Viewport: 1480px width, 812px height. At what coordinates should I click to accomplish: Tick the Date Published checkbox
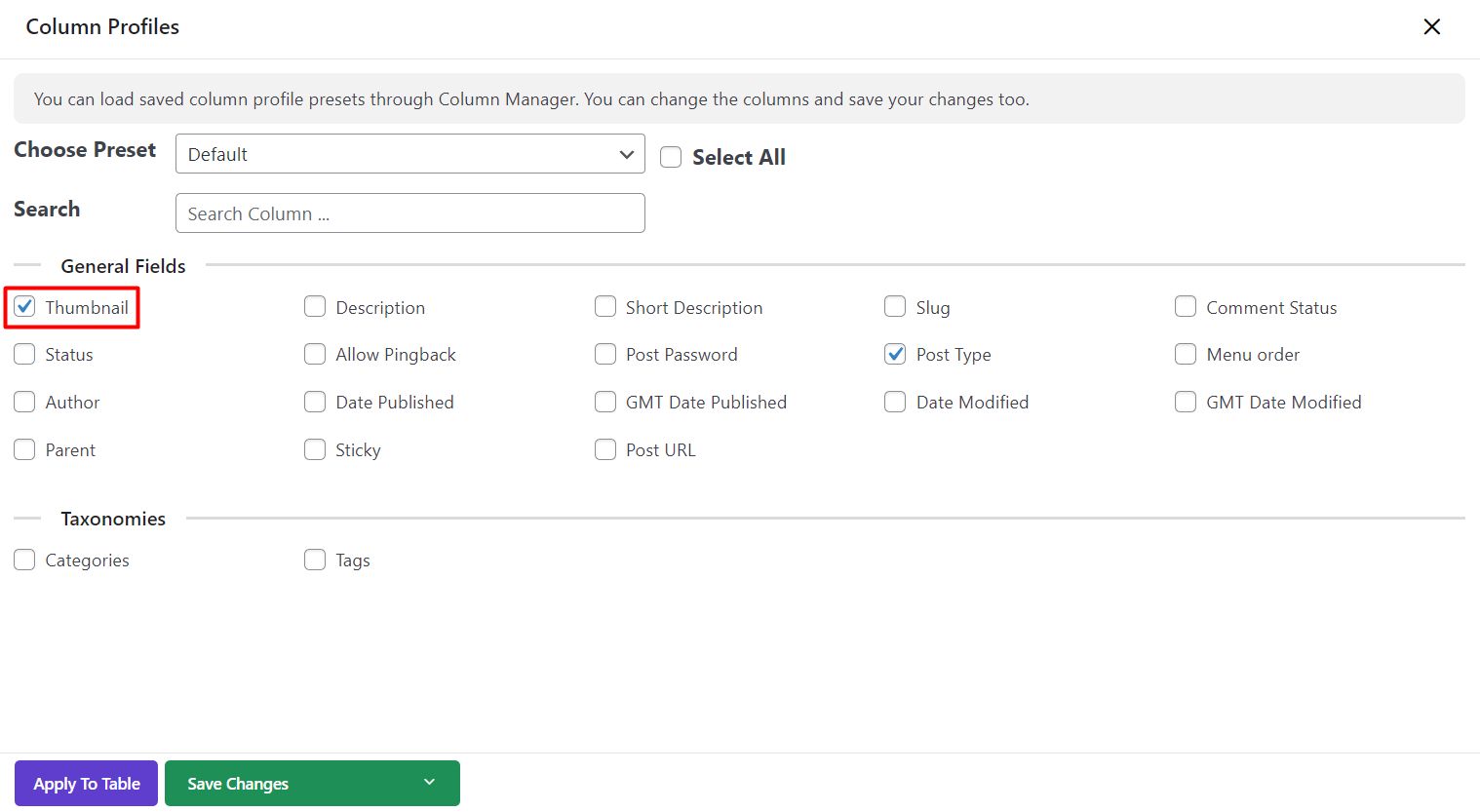[x=315, y=402]
